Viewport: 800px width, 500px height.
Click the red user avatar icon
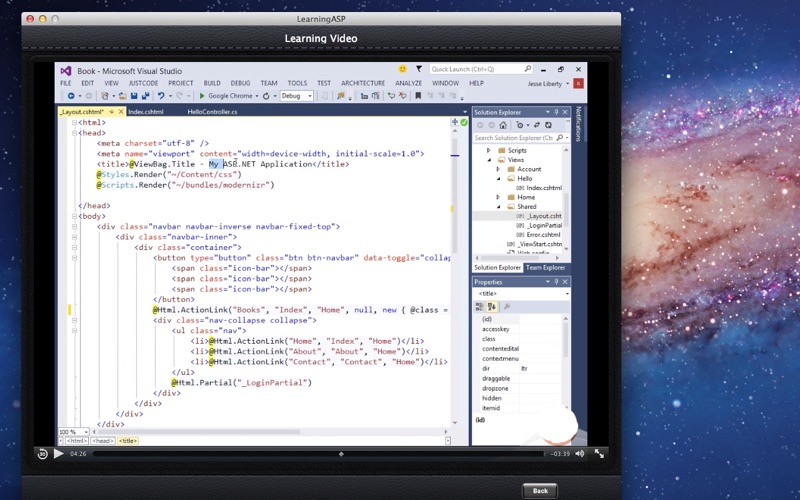578,84
